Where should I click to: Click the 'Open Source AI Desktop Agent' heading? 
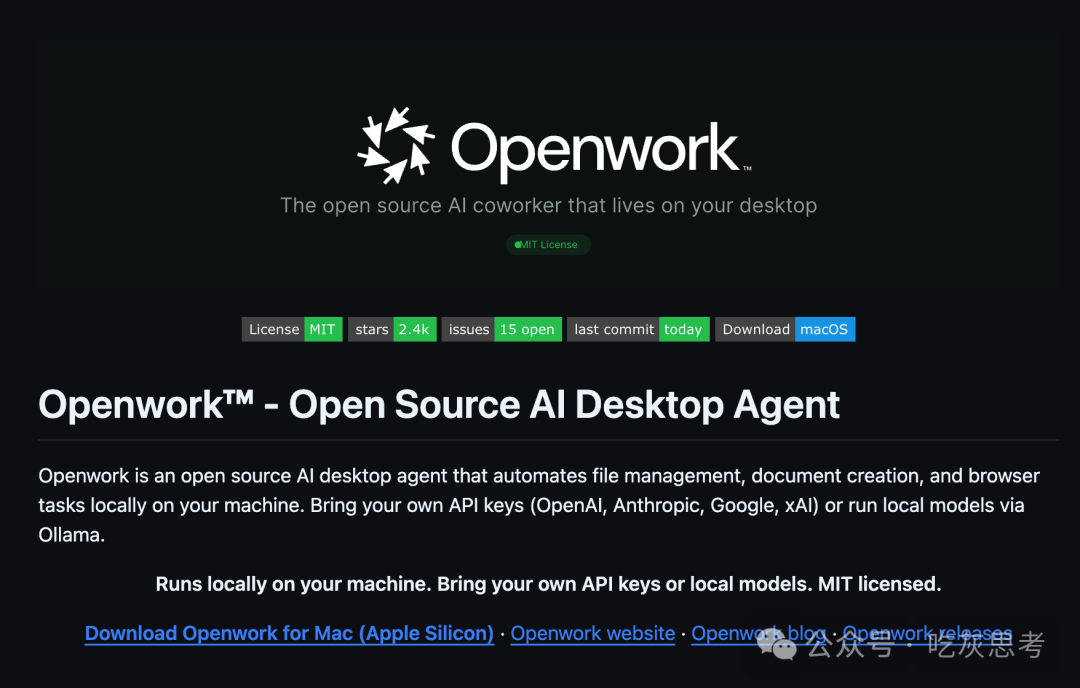[439, 404]
